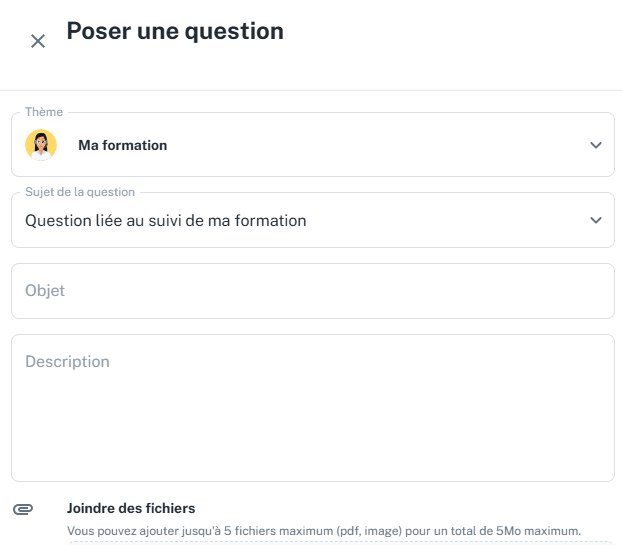
Task: Expand the Sujet de la question chevron
Action: tap(596, 220)
